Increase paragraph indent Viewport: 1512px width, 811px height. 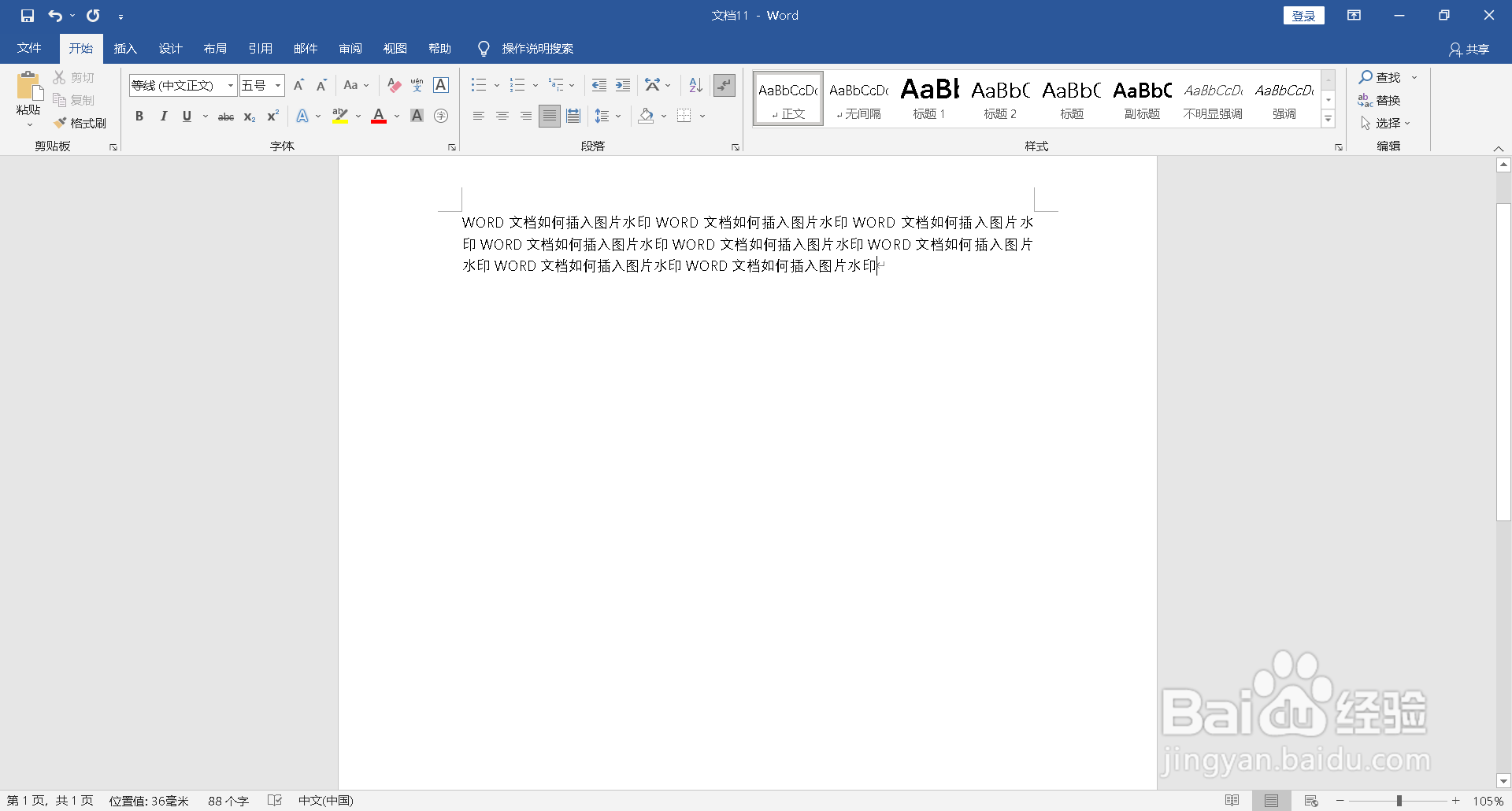point(623,85)
